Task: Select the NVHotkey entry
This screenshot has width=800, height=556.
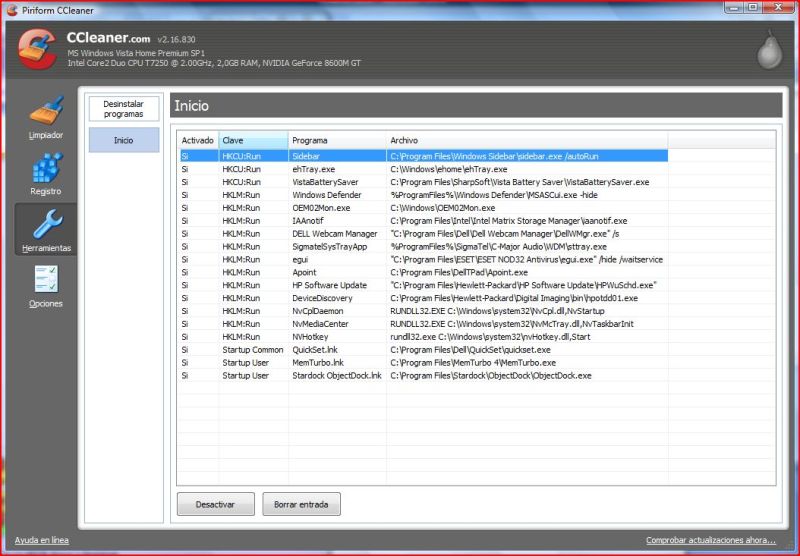Action: (x=423, y=337)
